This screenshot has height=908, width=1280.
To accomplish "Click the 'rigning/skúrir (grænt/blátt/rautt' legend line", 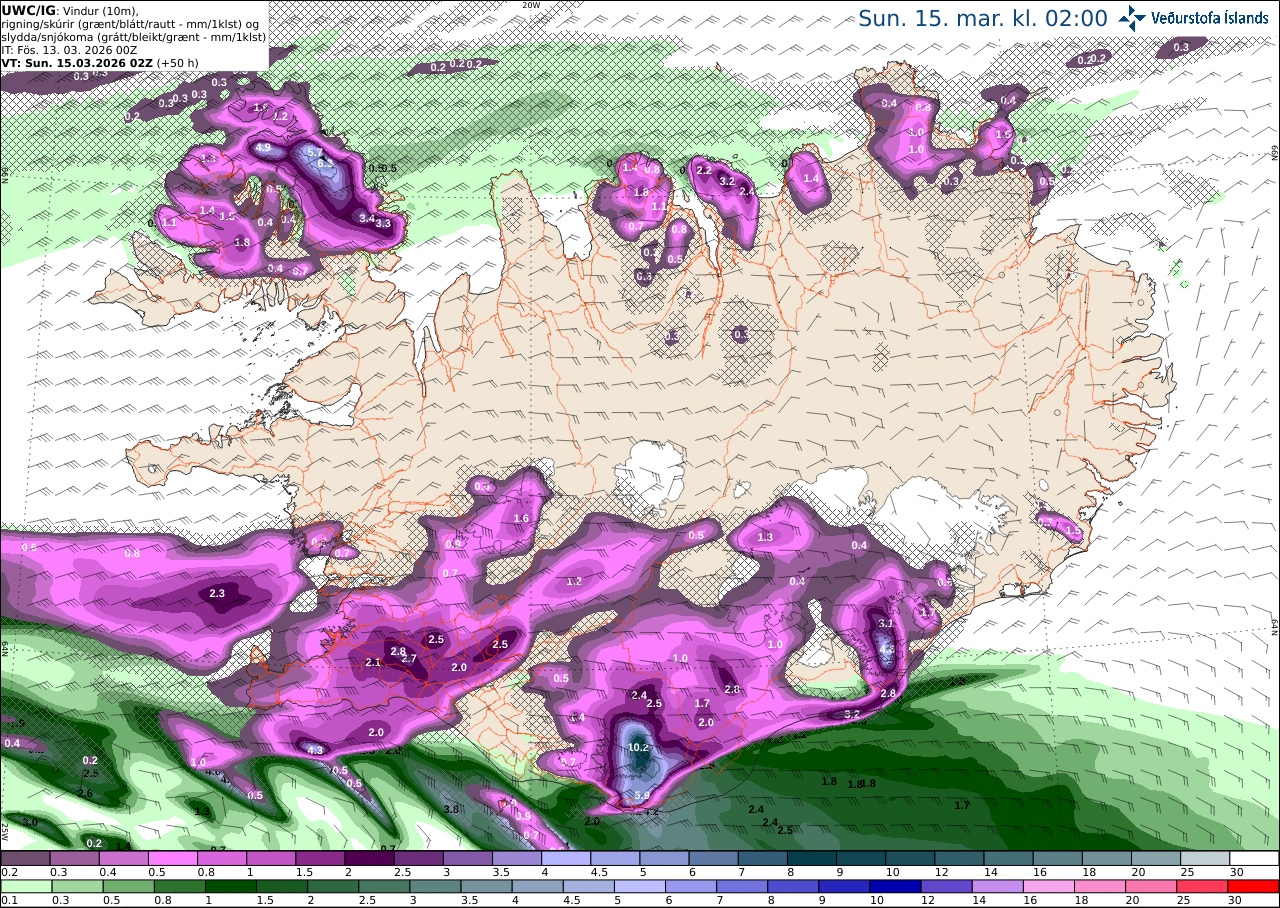I will click(x=129, y=24).
